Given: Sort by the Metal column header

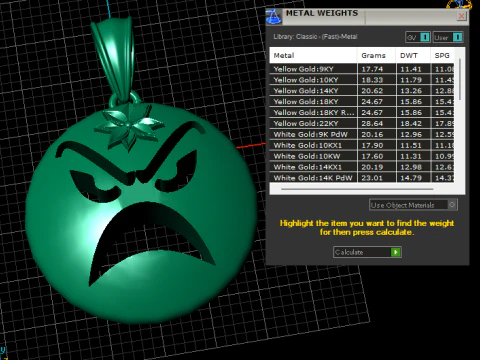Looking at the screenshot, I should point(313,55).
